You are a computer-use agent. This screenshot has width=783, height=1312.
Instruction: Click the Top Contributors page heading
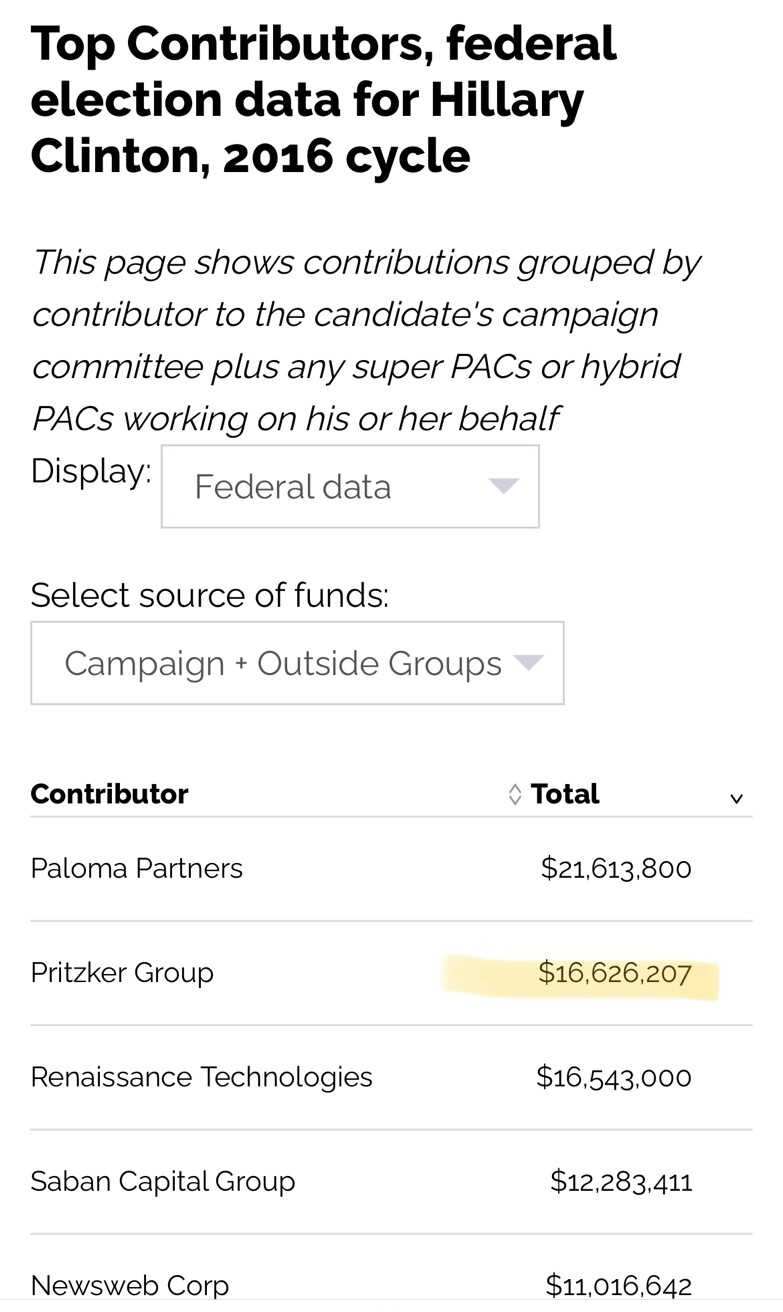click(323, 100)
